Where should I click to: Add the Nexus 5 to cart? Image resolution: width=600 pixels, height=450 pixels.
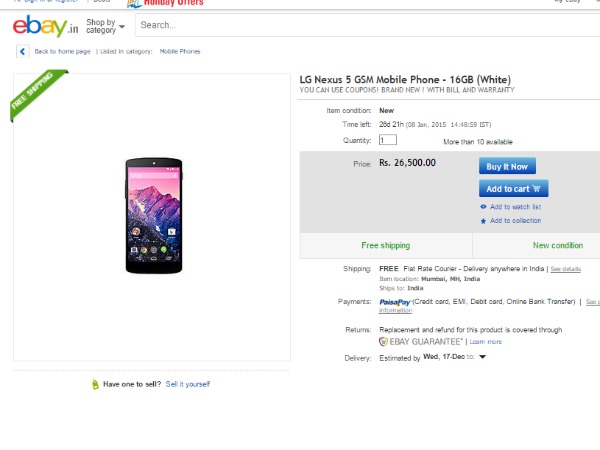(x=513, y=188)
